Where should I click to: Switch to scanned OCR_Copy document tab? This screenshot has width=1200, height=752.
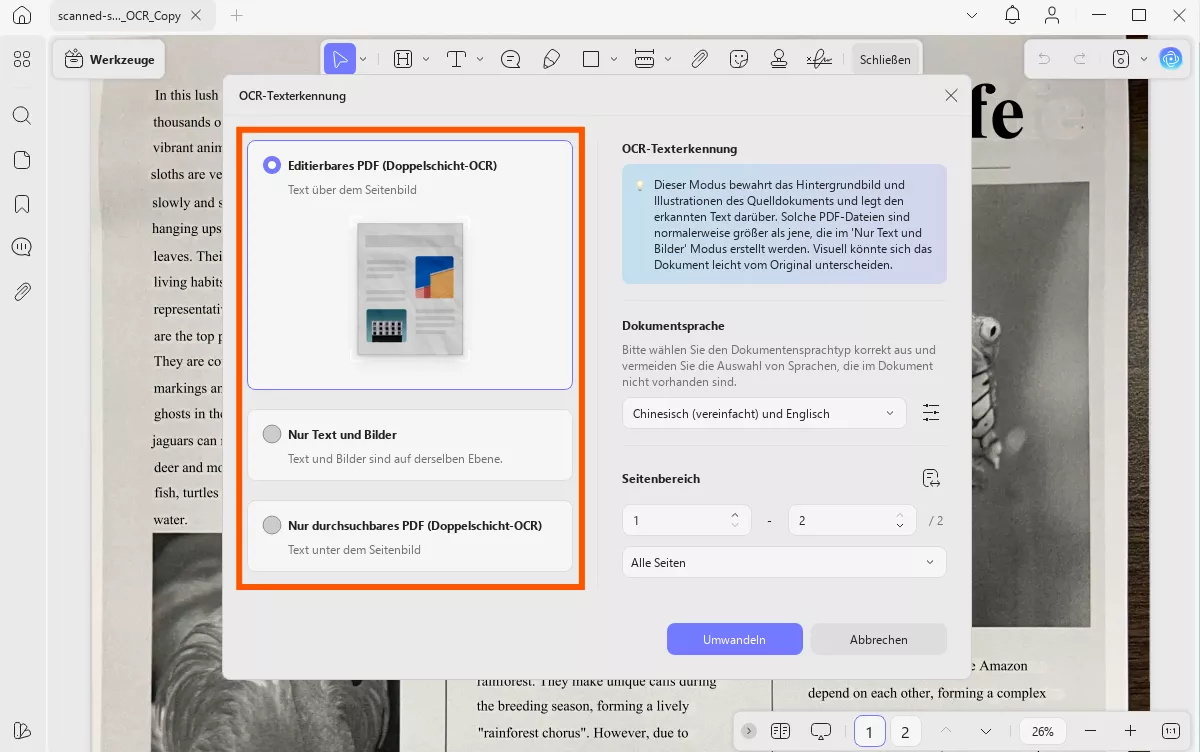[x=116, y=16]
